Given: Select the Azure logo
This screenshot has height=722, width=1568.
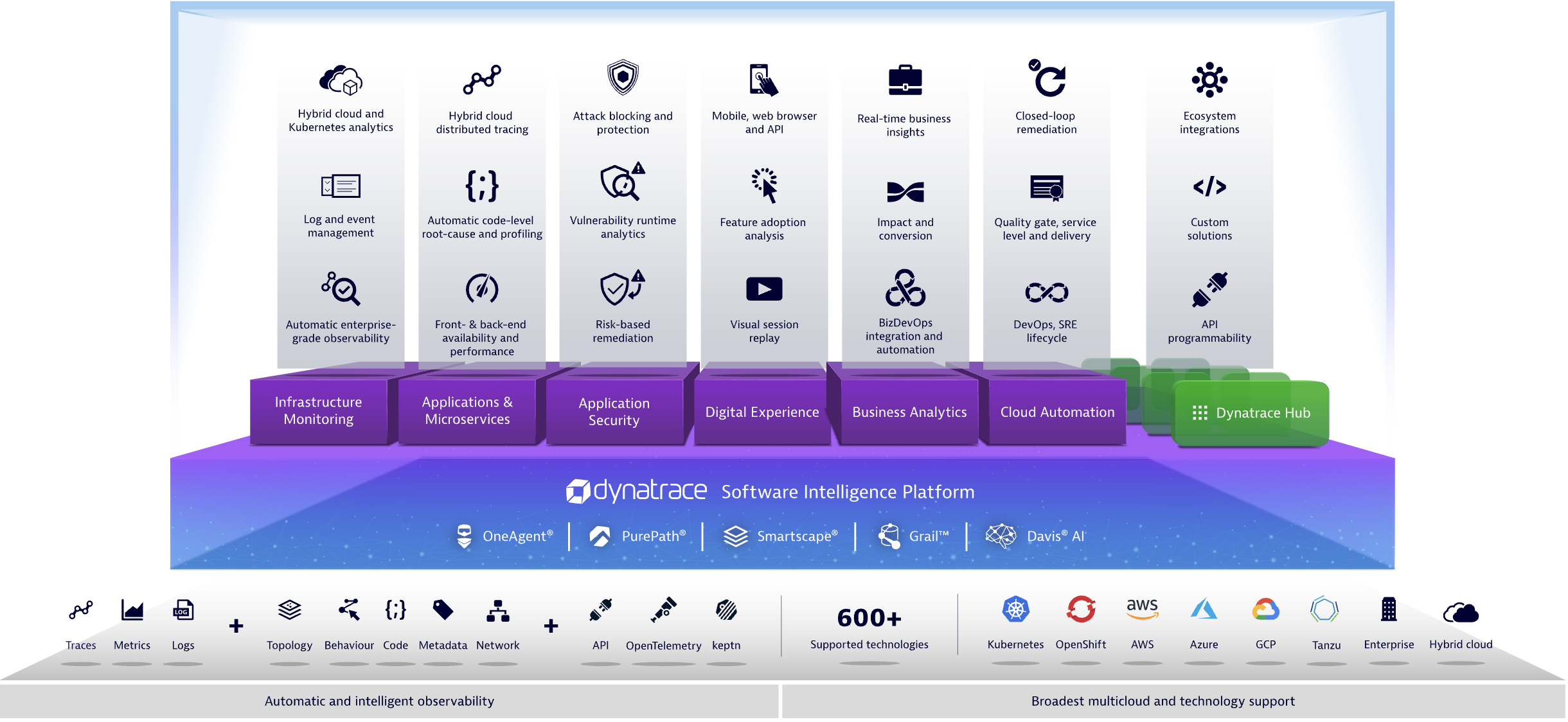Looking at the screenshot, I should pyautogui.click(x=1204, y=609).
